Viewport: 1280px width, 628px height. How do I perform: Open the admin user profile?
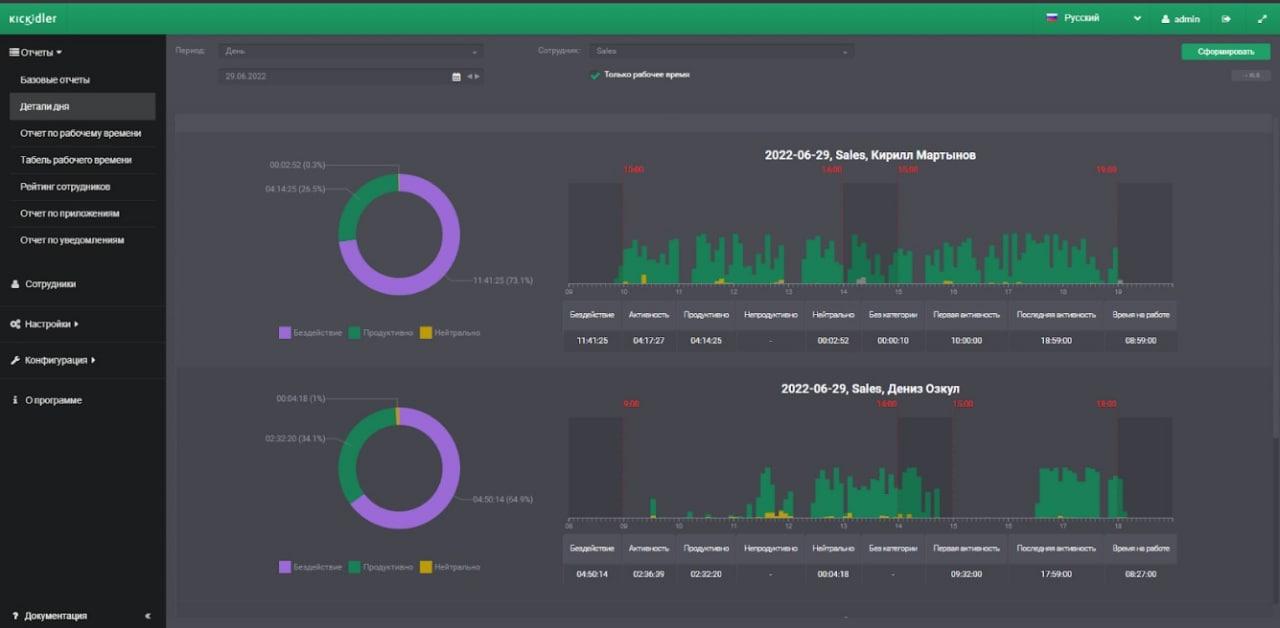[1180, 18]
